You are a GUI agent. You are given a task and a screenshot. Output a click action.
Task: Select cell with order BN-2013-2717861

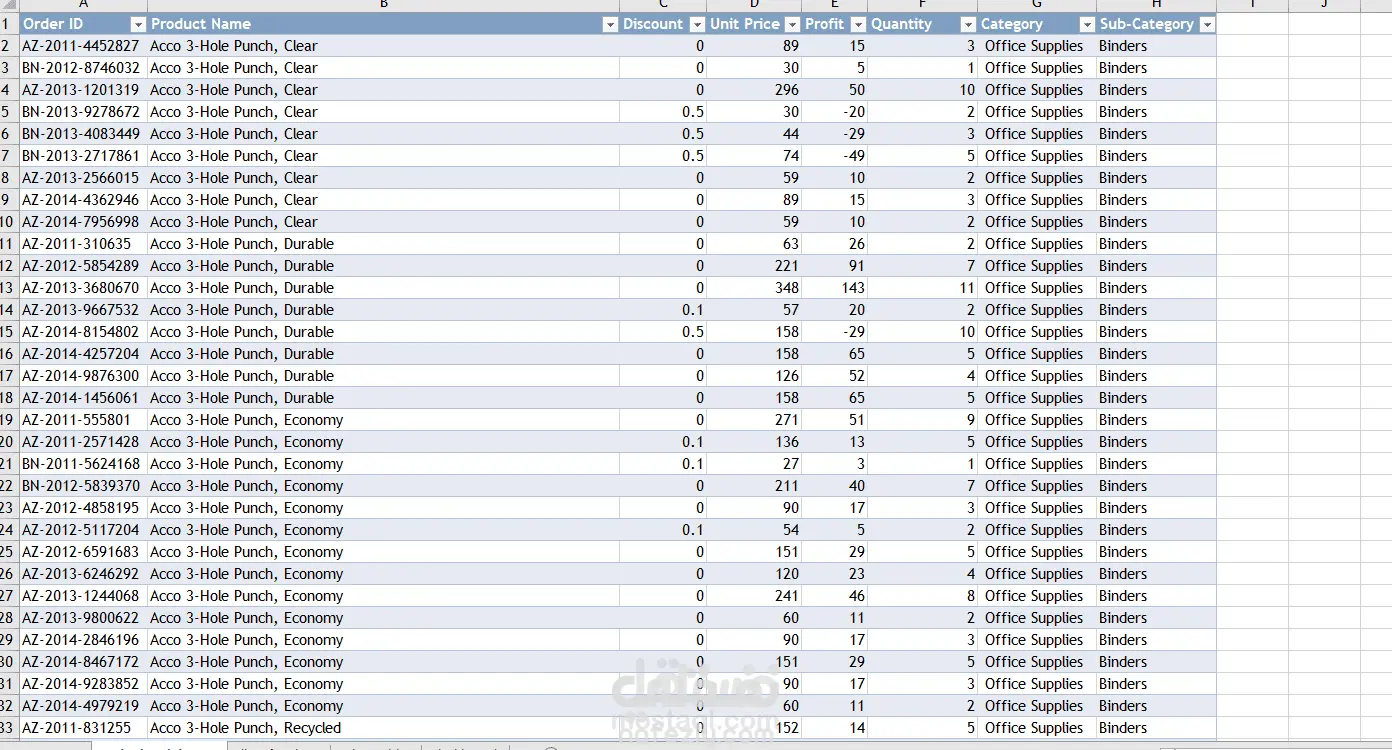[x=83, y=156]
